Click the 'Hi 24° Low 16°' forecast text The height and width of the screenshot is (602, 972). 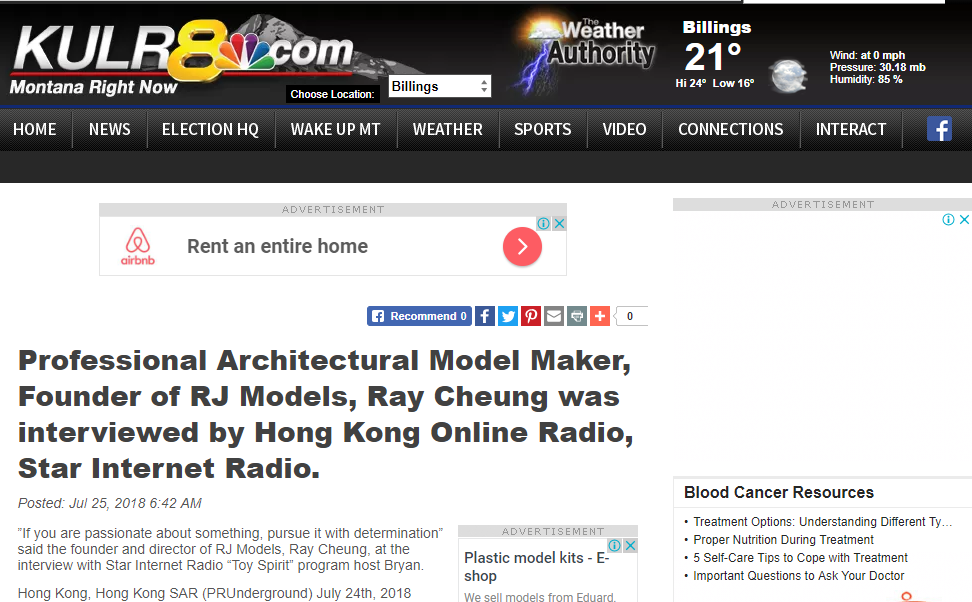point(715,83)
